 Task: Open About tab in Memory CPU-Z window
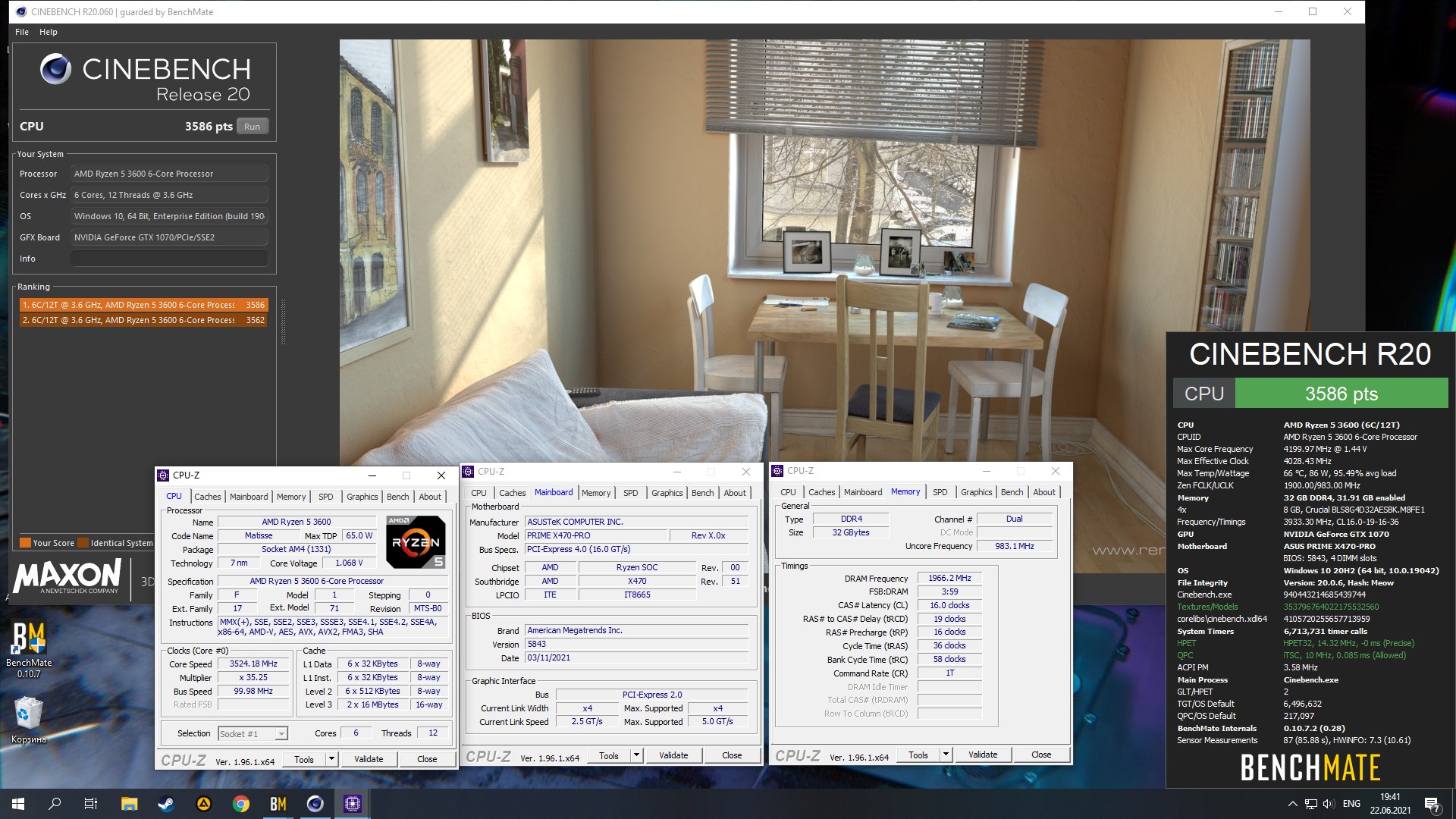(1044, 492)
